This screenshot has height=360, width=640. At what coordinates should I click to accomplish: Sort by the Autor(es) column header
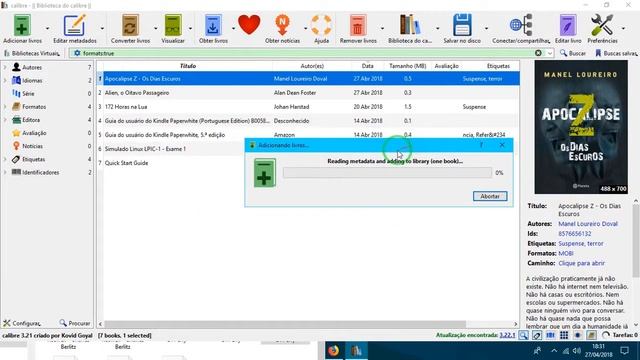pyautogui.click(x=312, y=66)
